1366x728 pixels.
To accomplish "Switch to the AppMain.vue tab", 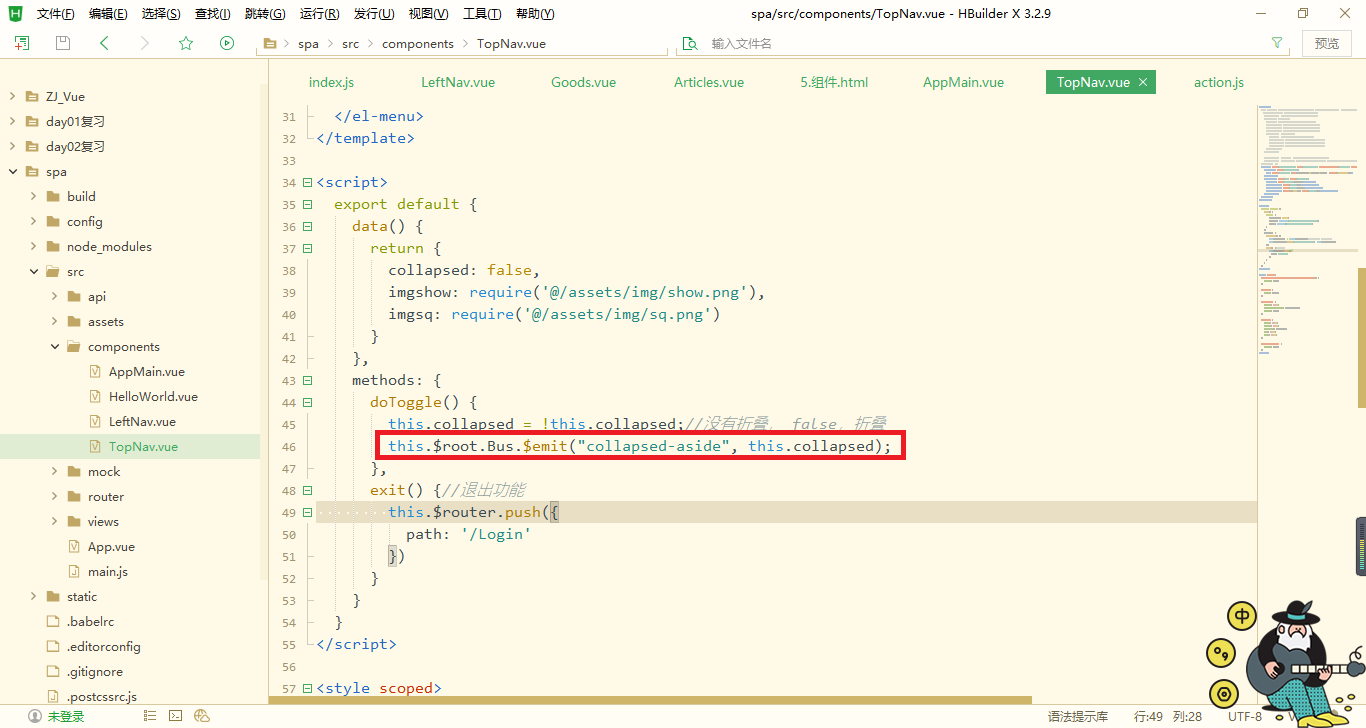I will 963,82.
